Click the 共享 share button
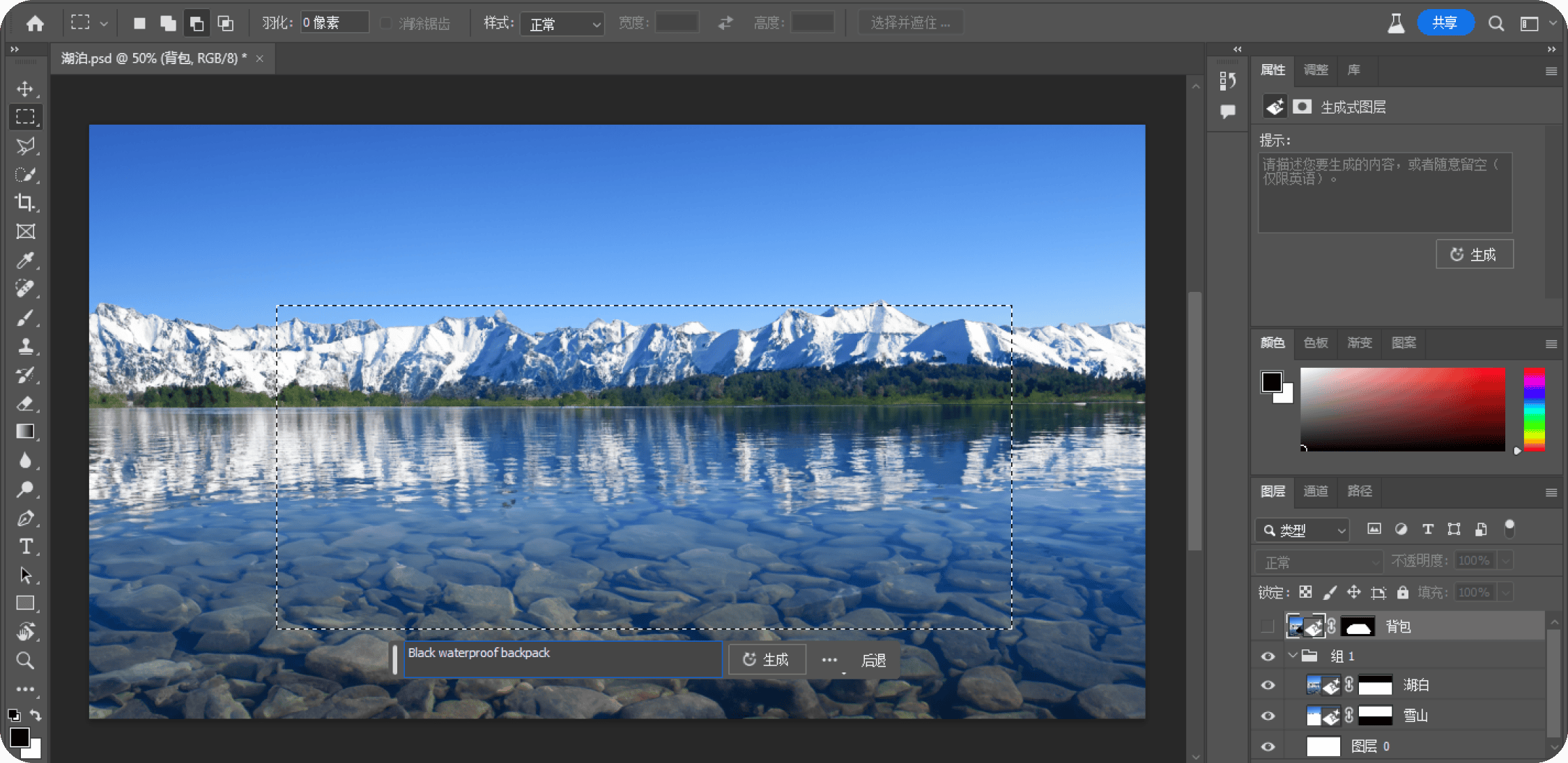 point(1445,23)
